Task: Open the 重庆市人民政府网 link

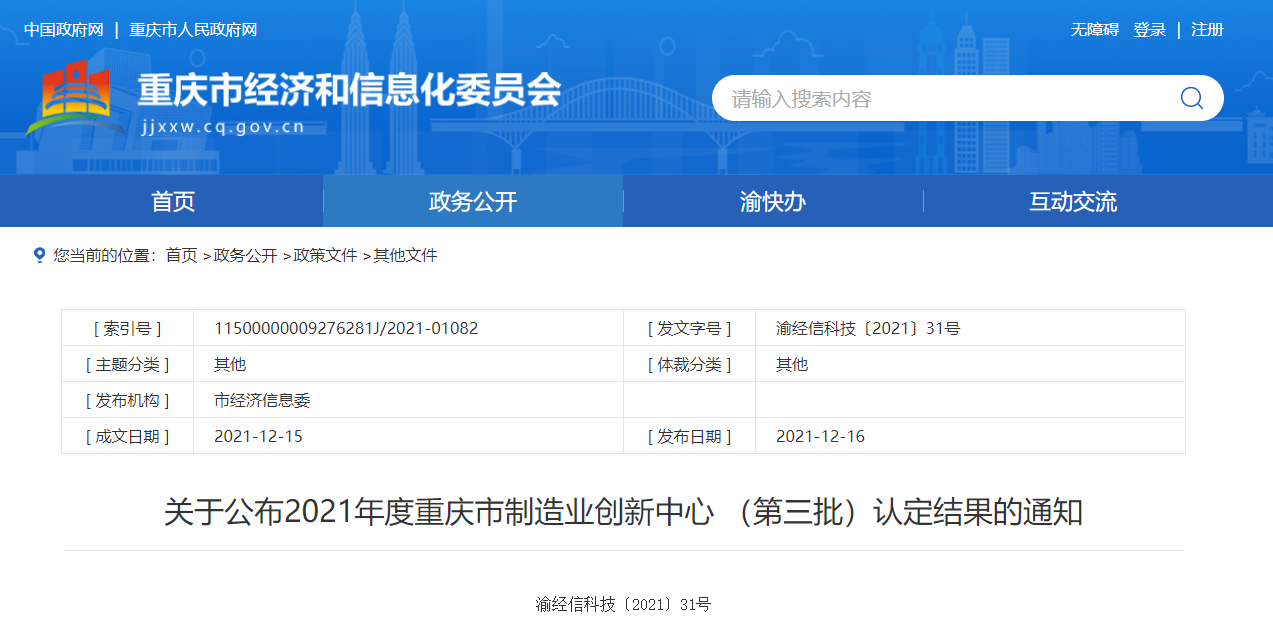Action: [x=193, y=30]
